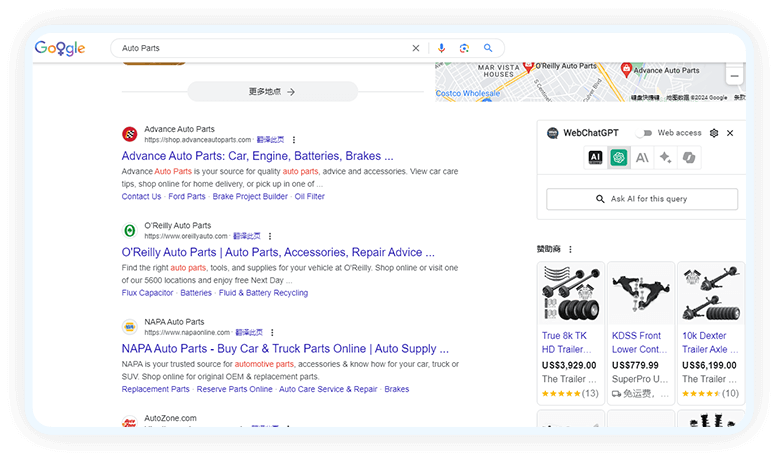Viewport: 779px width, 460px height.
Task: Click the blue magnifier search icon
Action: 488,48
